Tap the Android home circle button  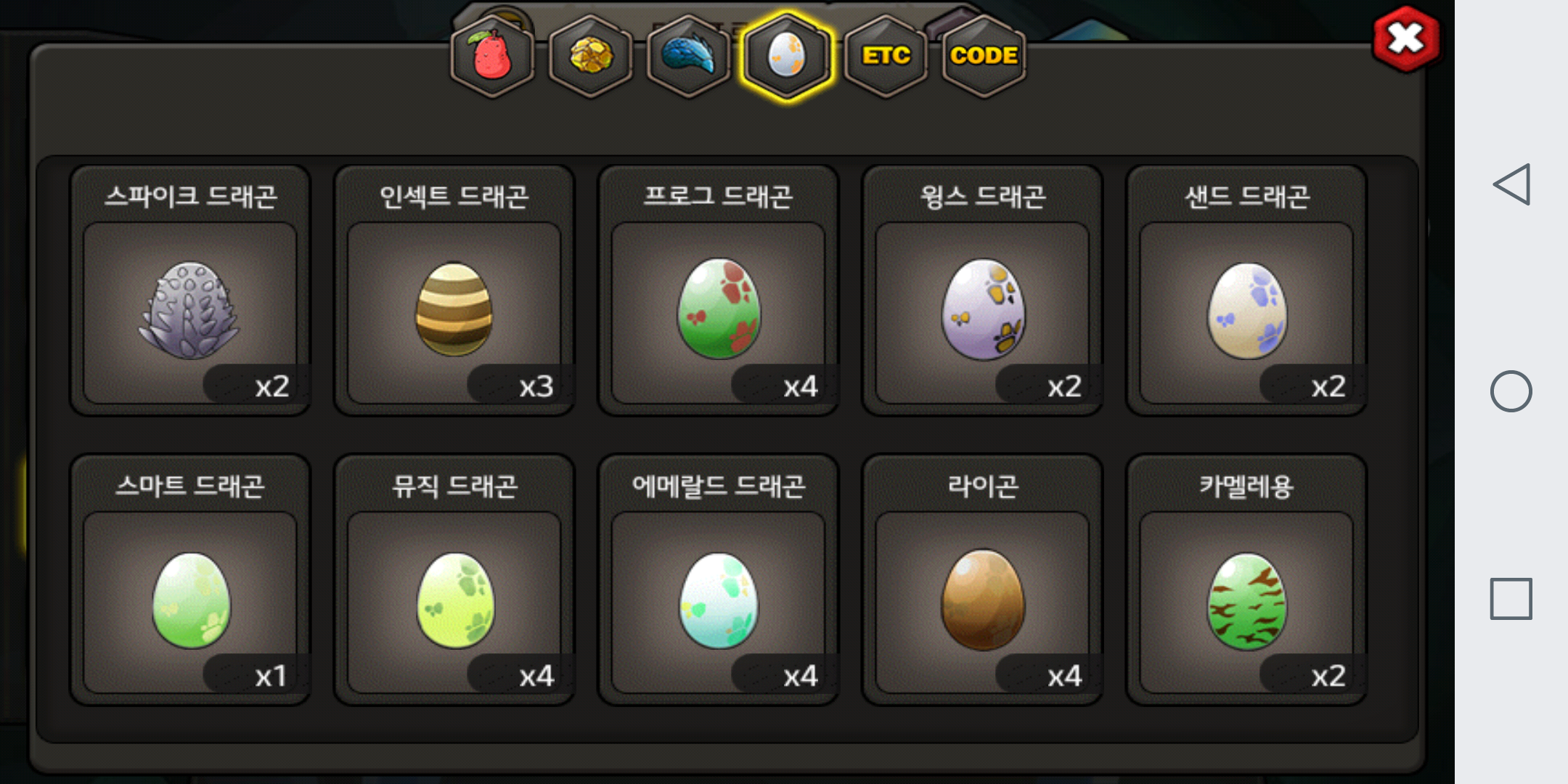click(x=1511, y=391)
